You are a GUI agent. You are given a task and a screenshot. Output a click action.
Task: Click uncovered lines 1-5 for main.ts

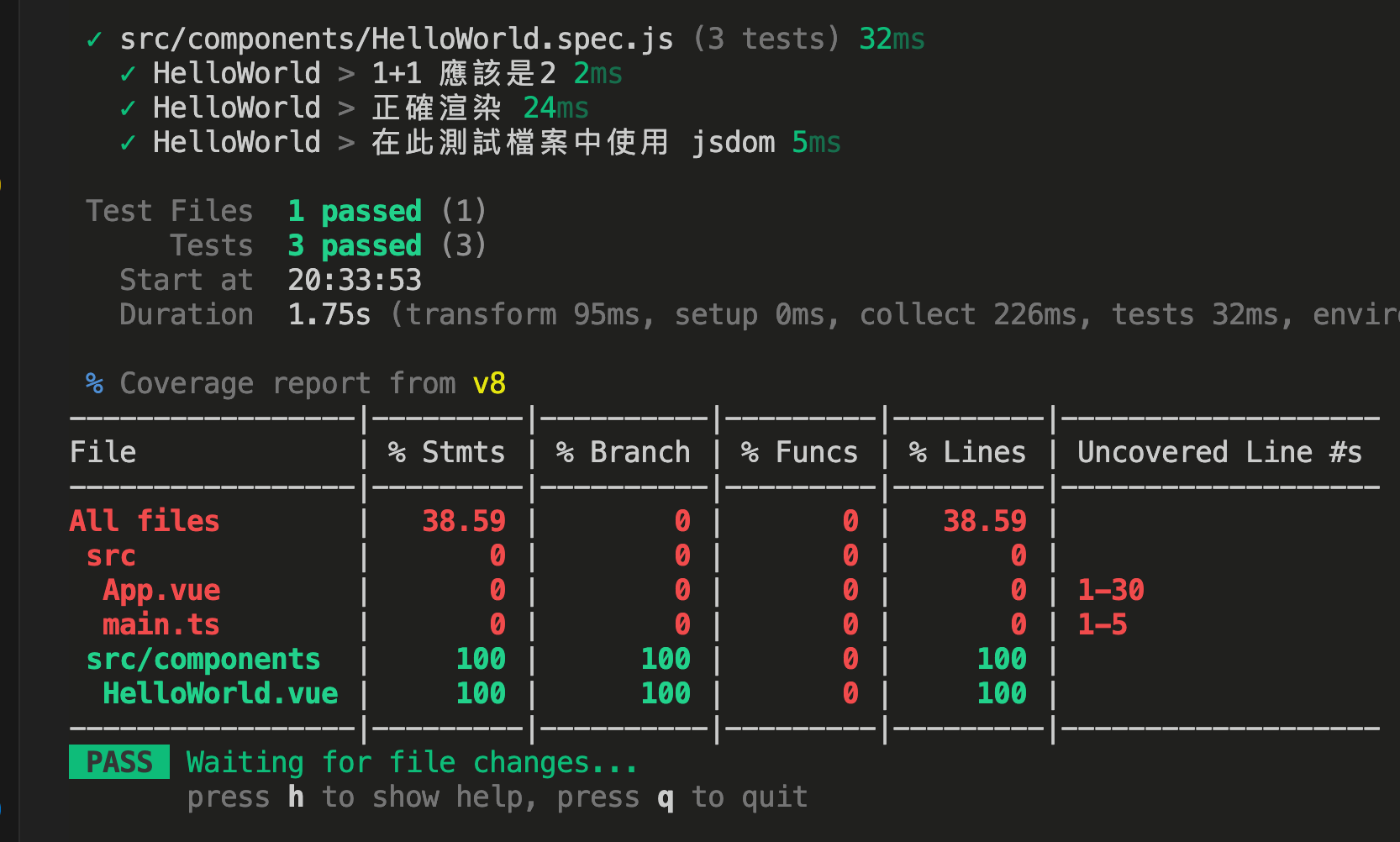click(x=1102, y=624)
